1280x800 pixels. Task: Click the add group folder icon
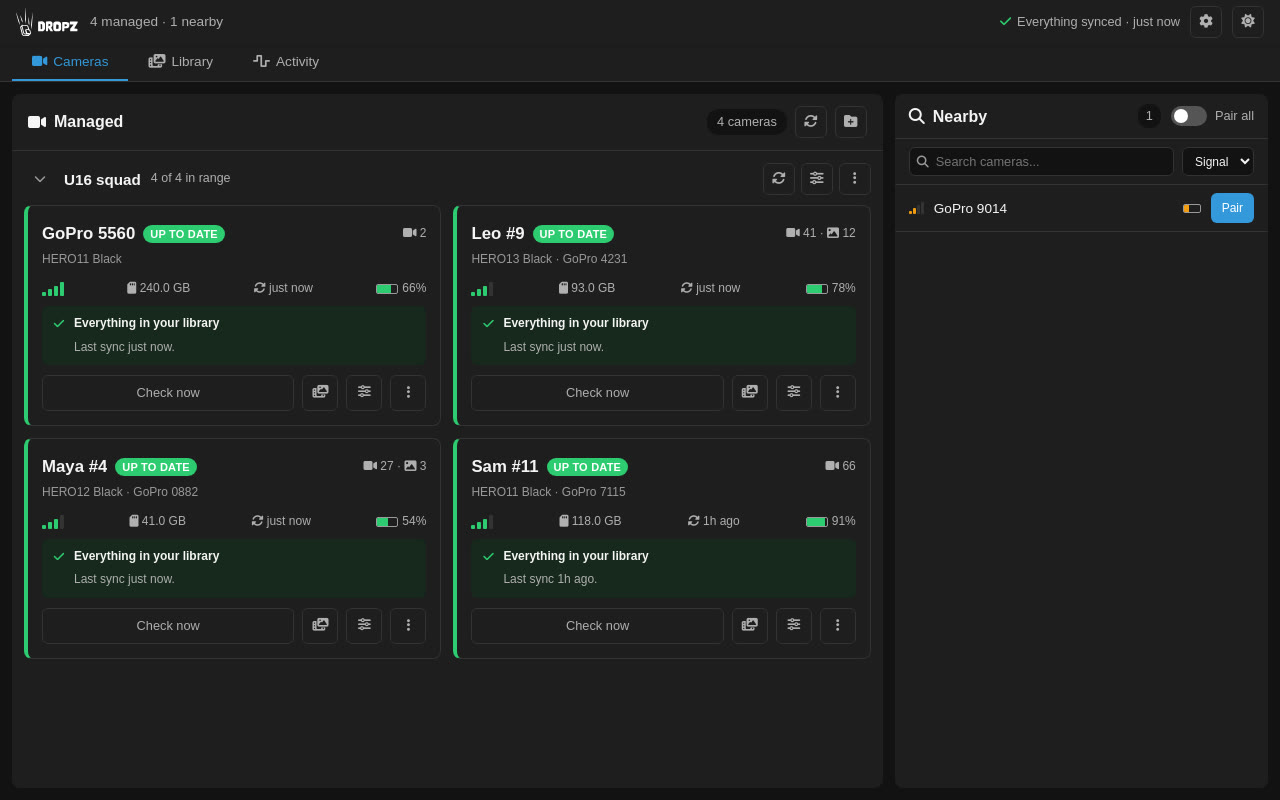click(851, 122)
